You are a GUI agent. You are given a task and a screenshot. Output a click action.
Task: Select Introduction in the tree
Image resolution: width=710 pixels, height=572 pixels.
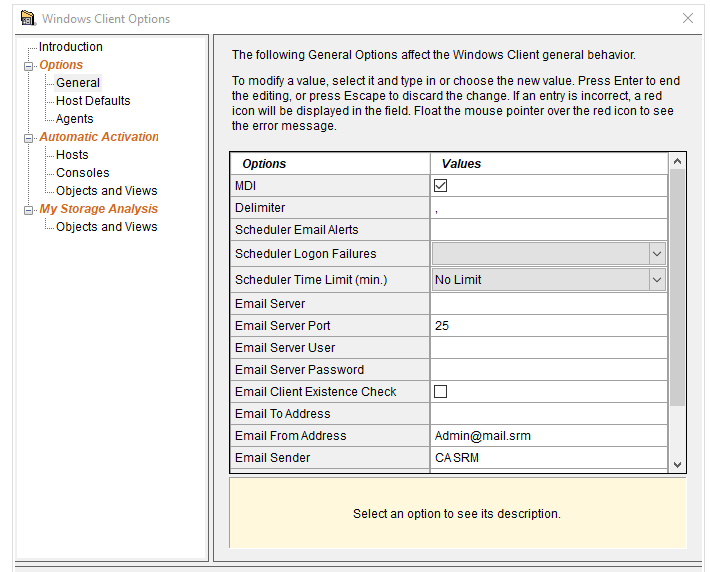(x=70, y=47)
